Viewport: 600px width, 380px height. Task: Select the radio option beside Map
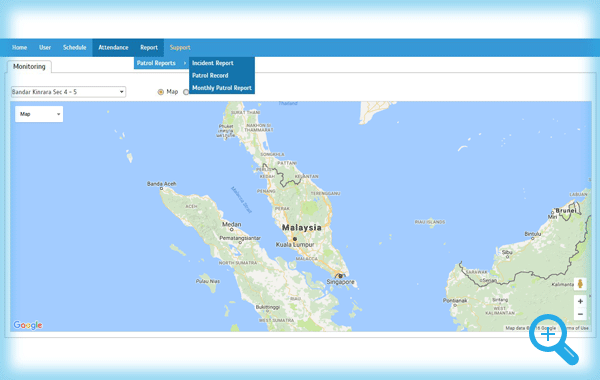186,92
